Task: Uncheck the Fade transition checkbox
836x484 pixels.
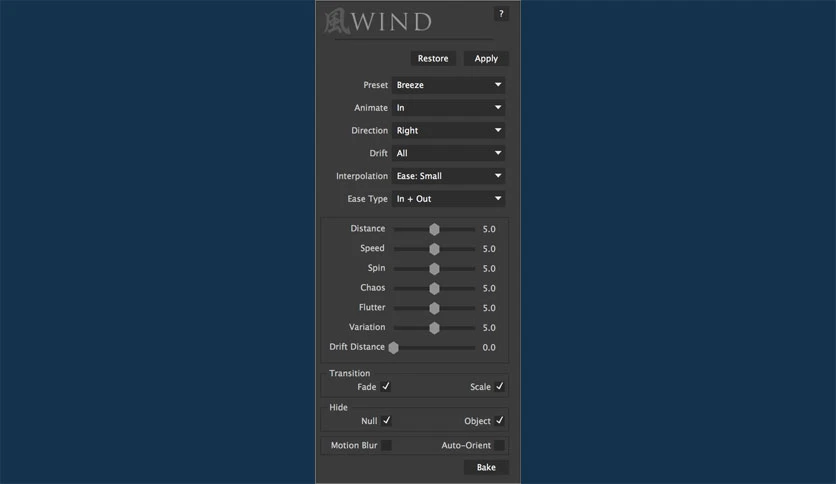Action: pyautogui.click(x=386, y=386)
